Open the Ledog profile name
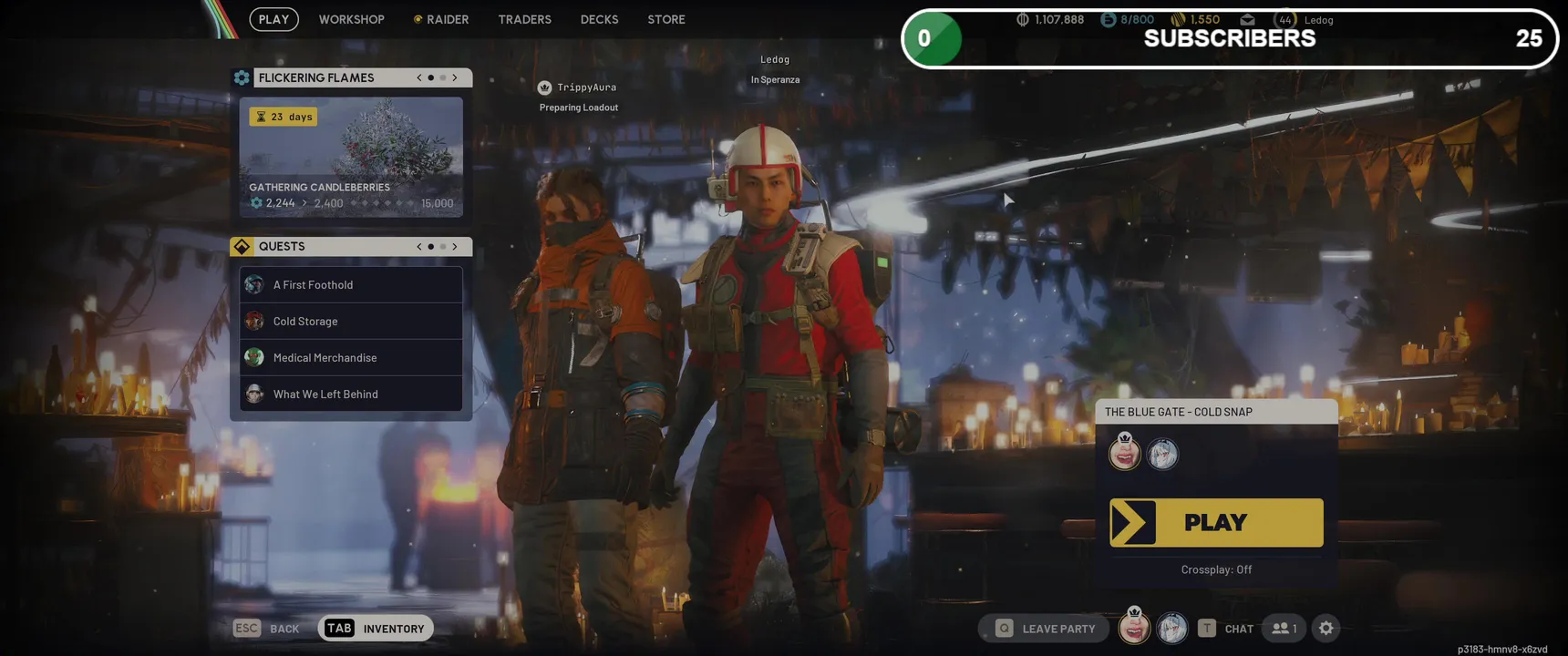1568x656 pixels. (1319, 20)
